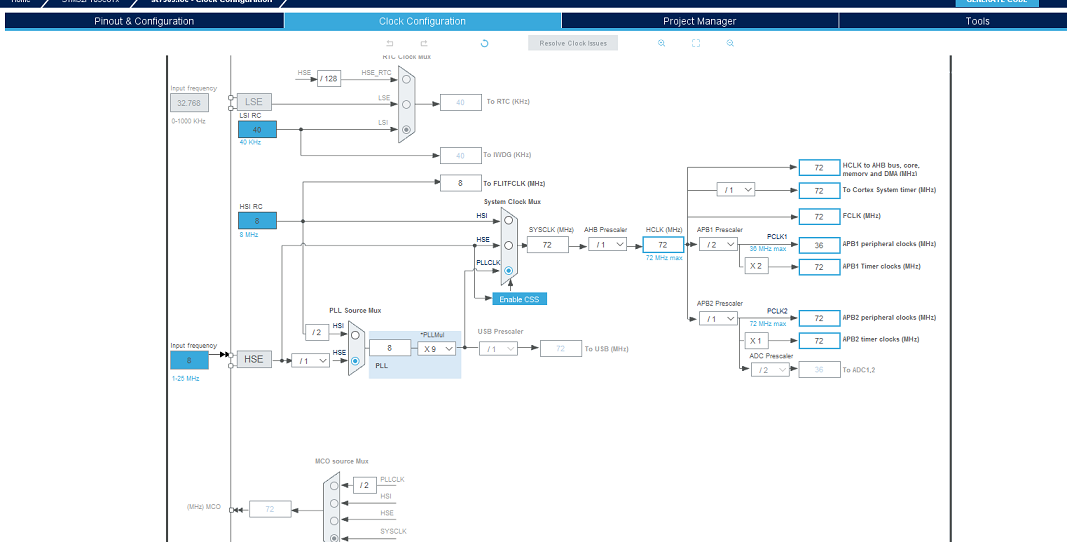The image size is (1067, 542).
Task: Choose HSI as PLL Source Mux input
Action: click(x=355, y=335)
